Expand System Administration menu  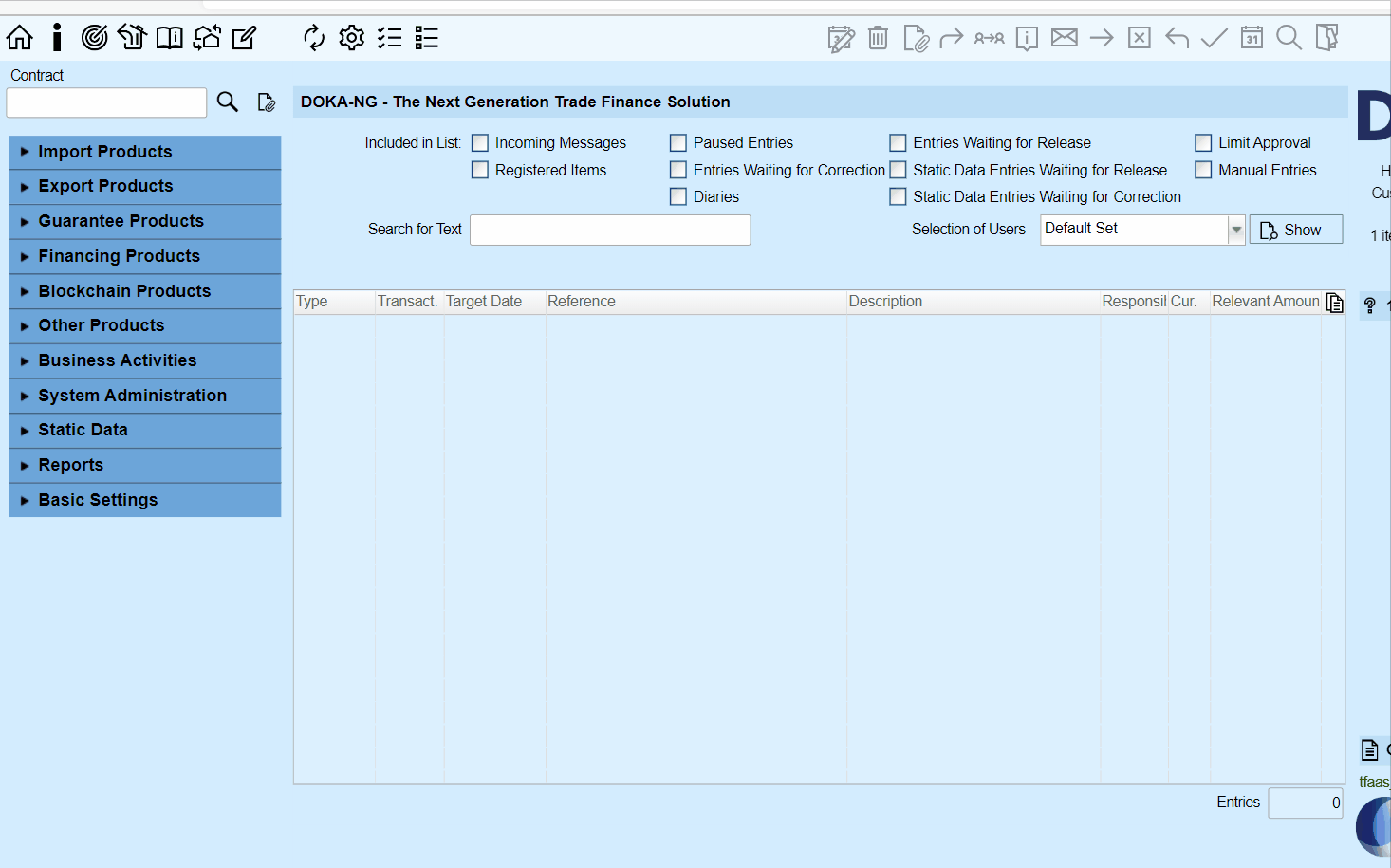(x=145, y=396)
